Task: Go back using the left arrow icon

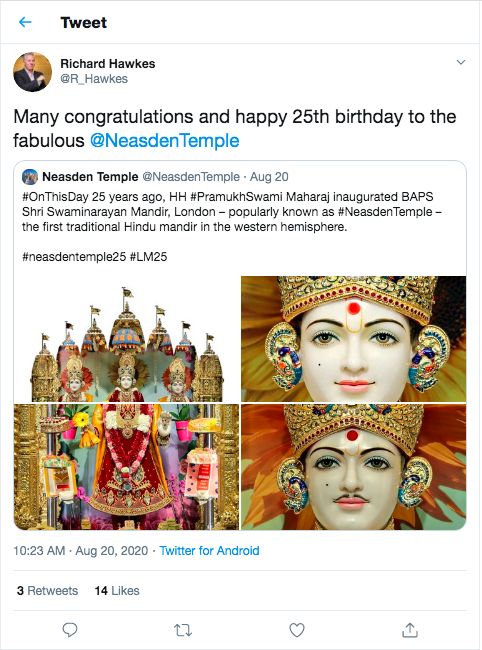Action: click(x=25, y=22)
